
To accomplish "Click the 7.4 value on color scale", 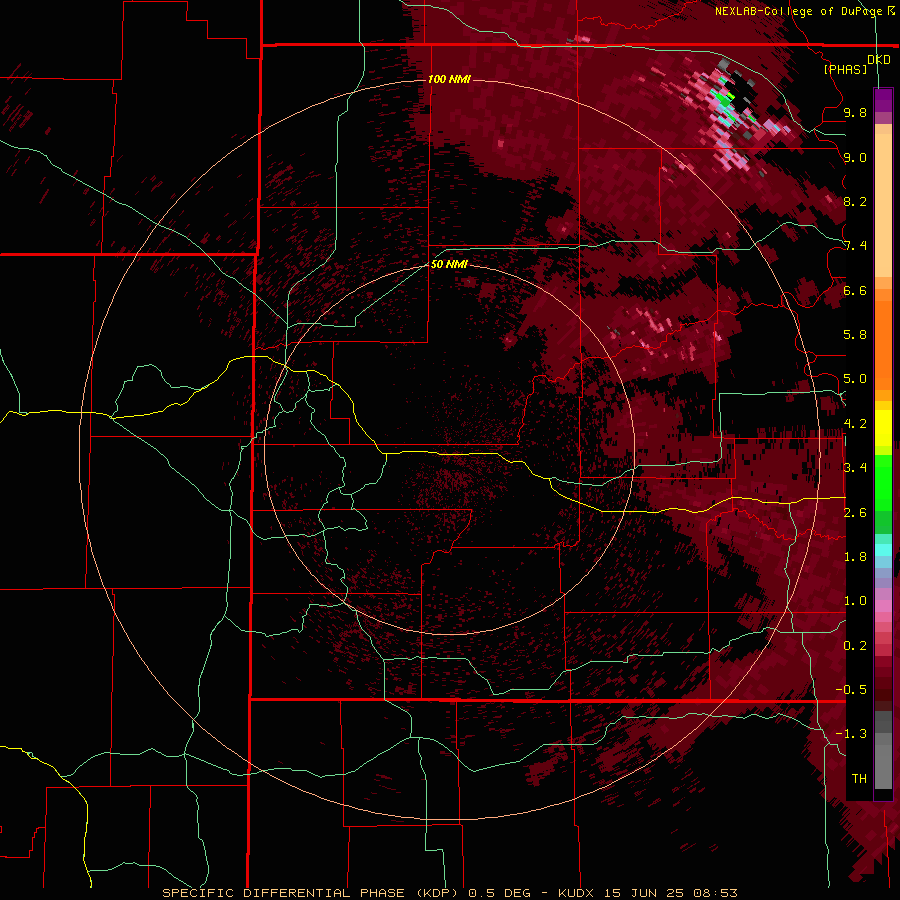I will tap(855, 246).
